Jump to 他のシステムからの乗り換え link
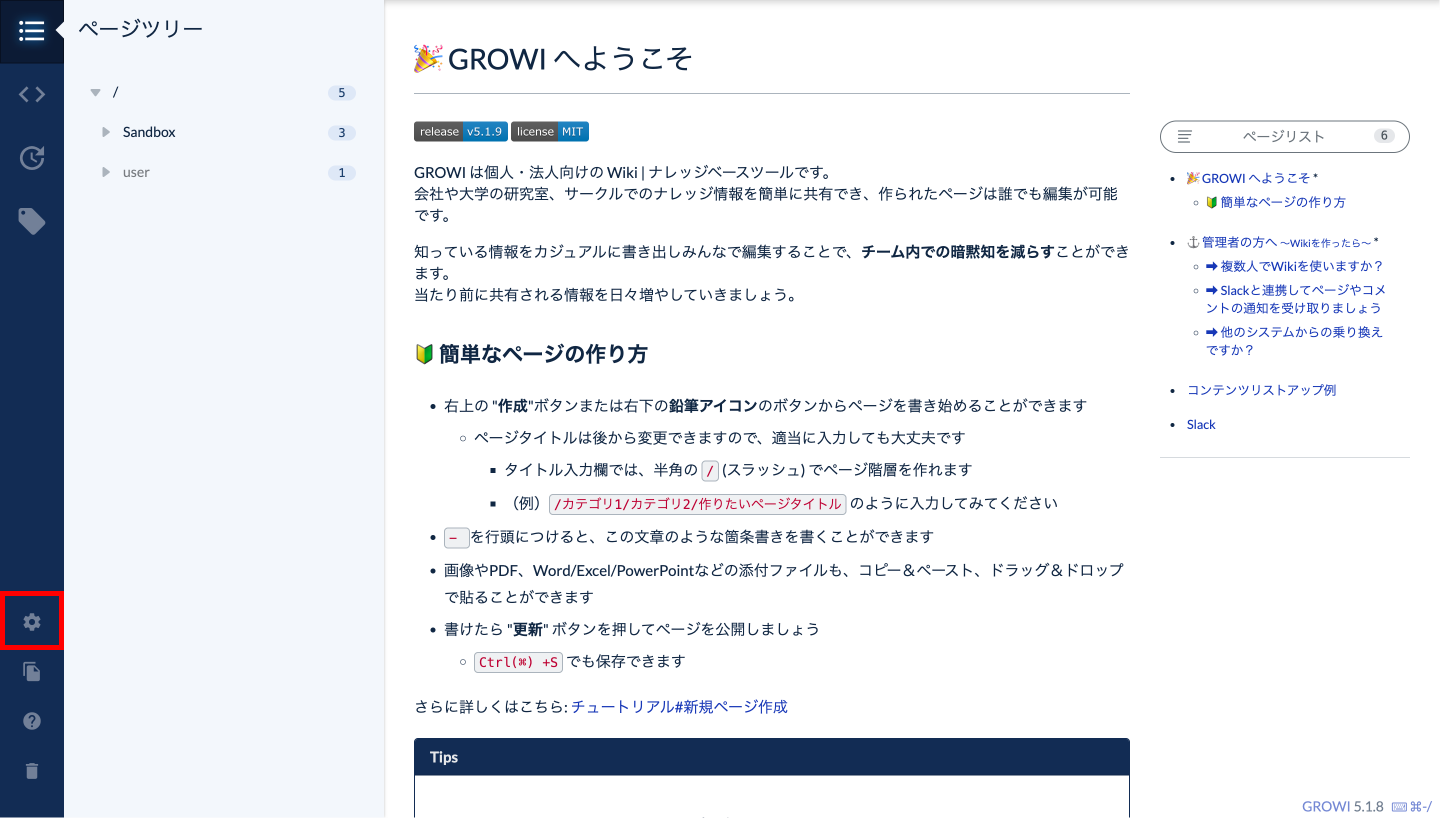Viewport: 1440px width, 818px height. tap(1294, 341)
